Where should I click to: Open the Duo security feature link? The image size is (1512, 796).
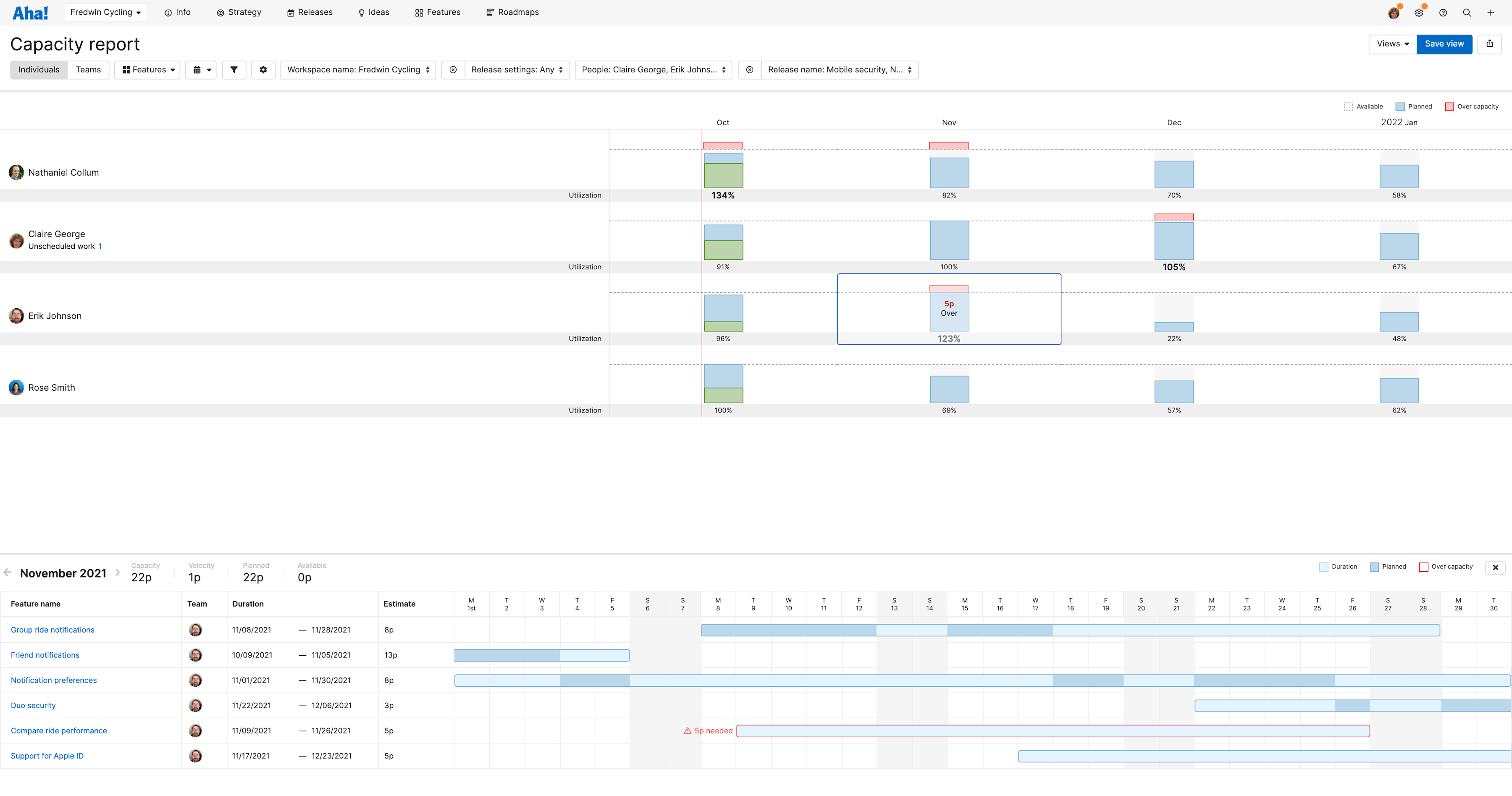click(x=33, y=705)
